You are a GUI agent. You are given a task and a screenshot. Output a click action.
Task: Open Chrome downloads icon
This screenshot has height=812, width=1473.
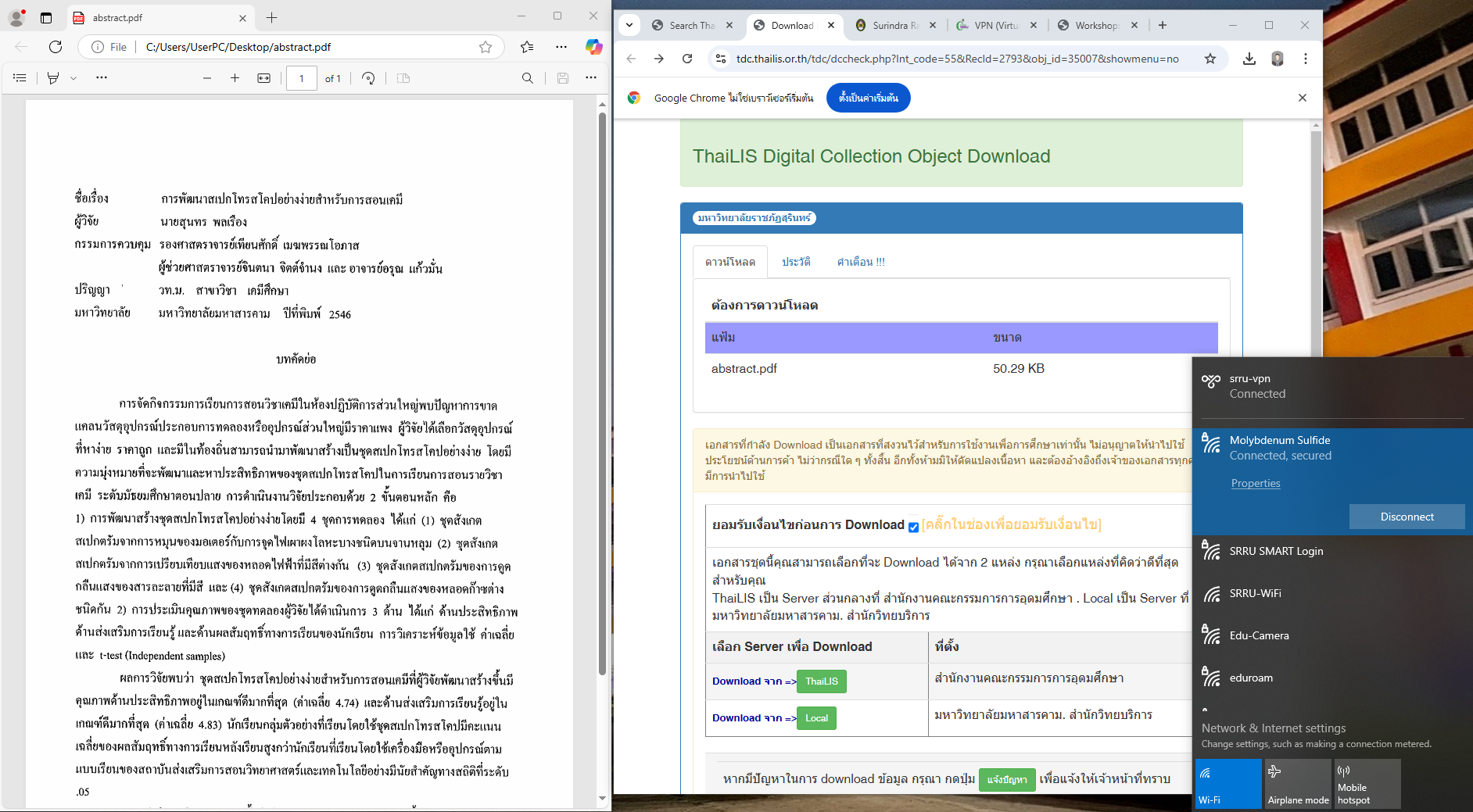click(1249, 59)
